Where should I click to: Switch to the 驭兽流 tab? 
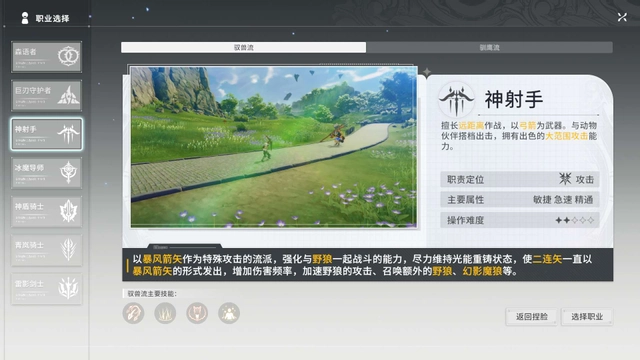[244, 47]
